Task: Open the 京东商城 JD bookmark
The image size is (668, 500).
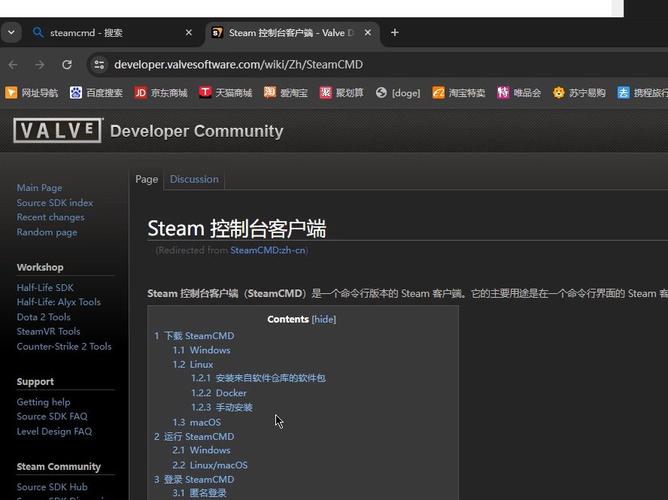Action: [161, 92]
